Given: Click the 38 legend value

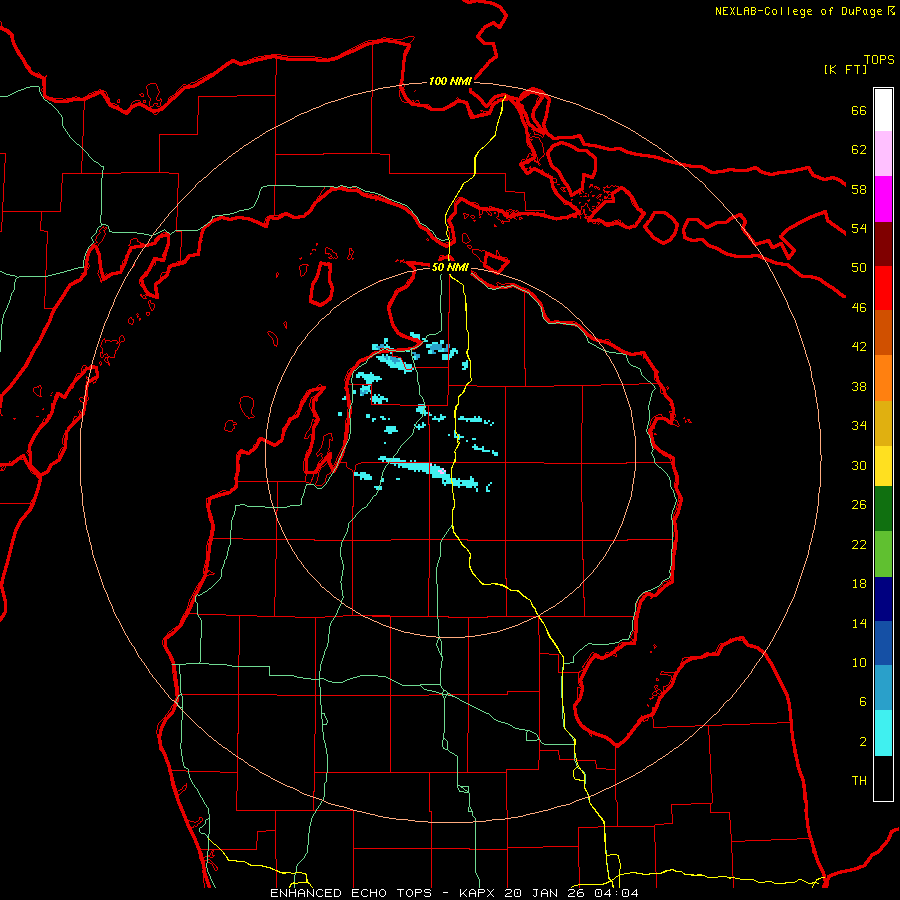Looking at the screenshot, I should pos(859,386).
